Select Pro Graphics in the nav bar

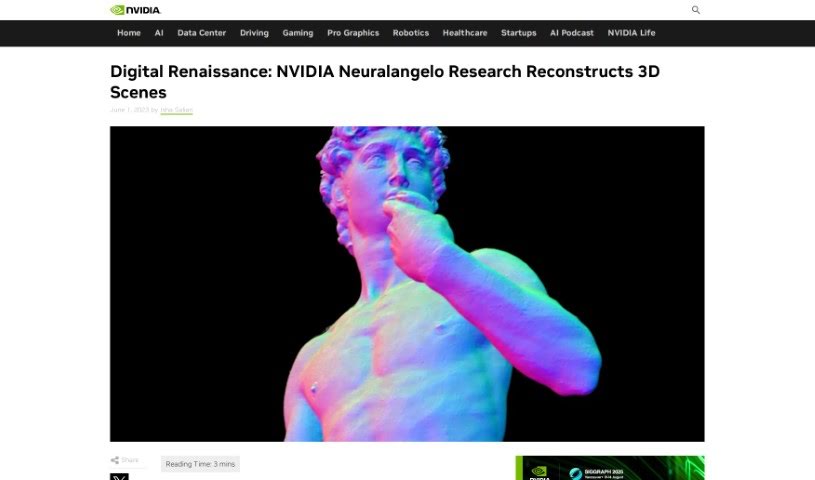[x=353, y=33]
